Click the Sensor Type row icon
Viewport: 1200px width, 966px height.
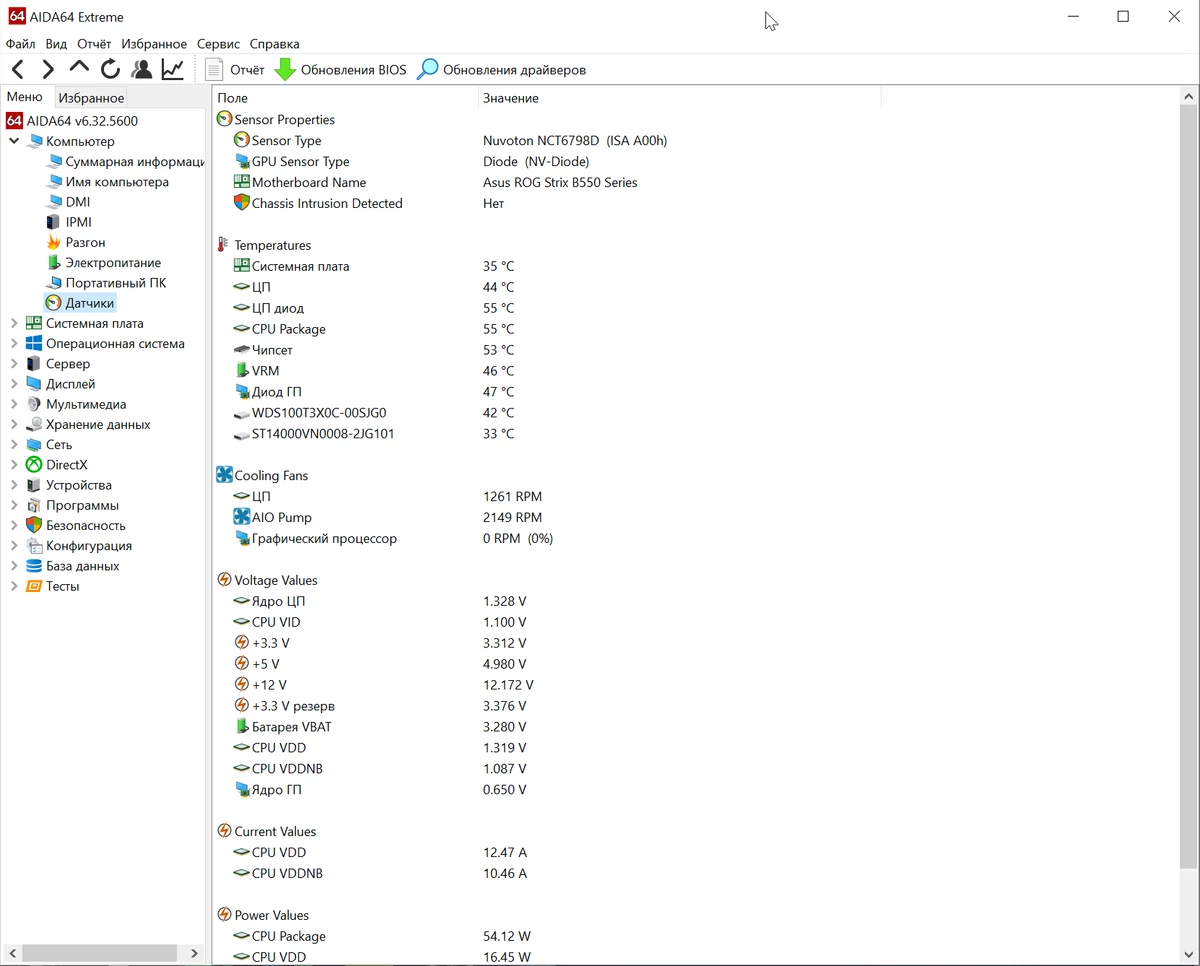tap(241, 140)
